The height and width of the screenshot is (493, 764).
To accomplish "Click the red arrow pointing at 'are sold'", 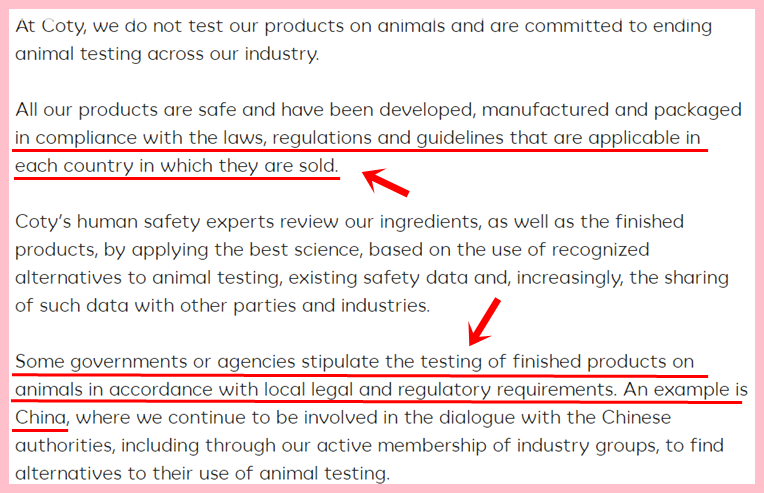I will tap(385, 182).
